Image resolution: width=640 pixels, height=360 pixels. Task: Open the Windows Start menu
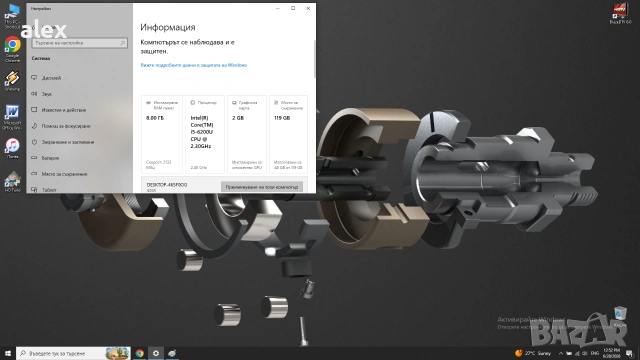[8, 353]
